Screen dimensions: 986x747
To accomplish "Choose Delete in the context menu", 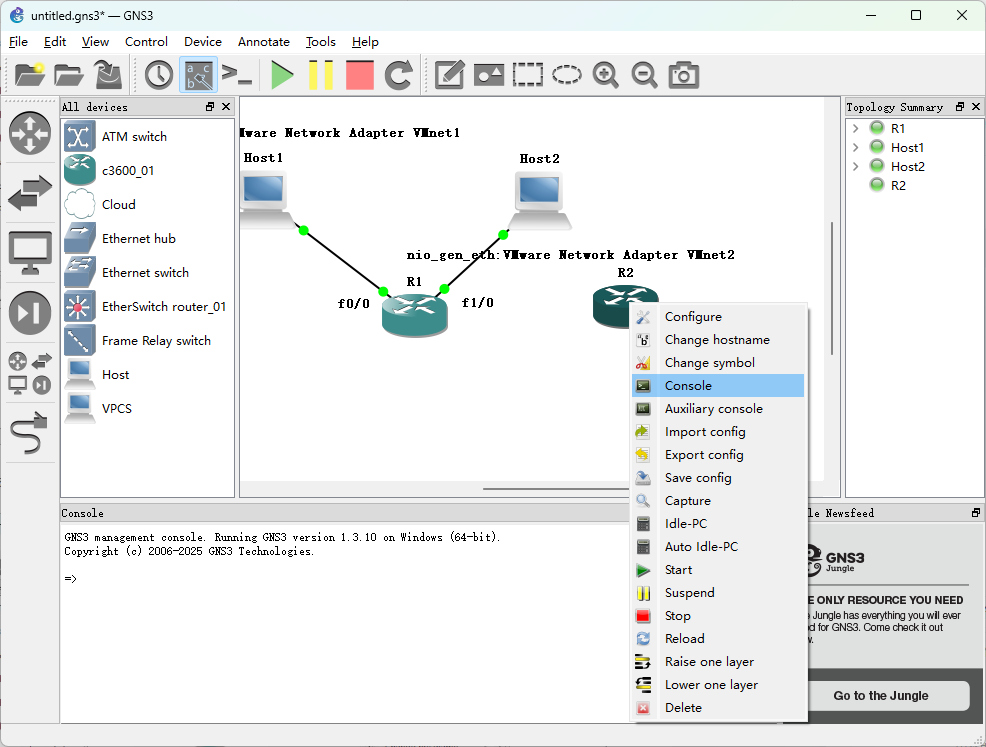I will coord(718,708).
